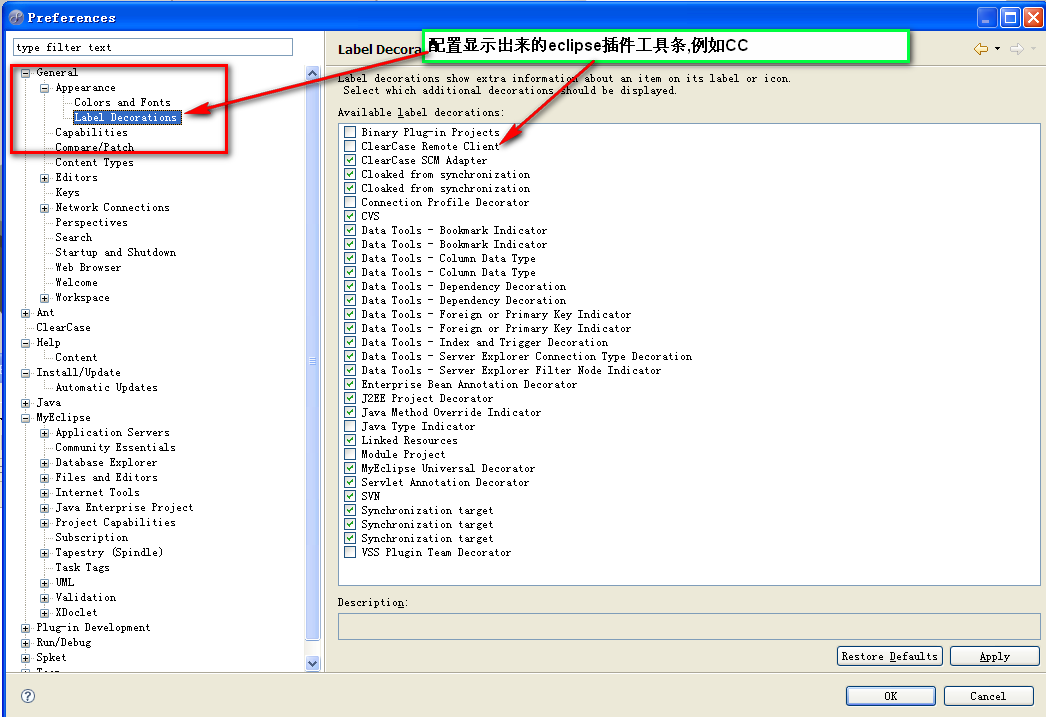
Task: Expand the XDoclet node
Action: coord(45,613)
